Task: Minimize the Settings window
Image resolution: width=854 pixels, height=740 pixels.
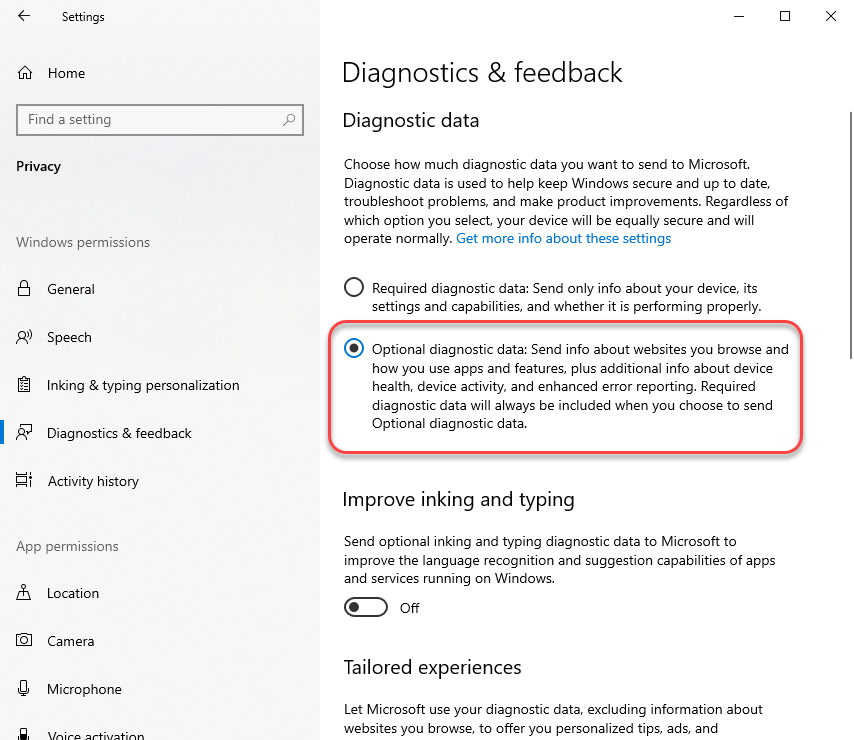Action: pos(739,16)
